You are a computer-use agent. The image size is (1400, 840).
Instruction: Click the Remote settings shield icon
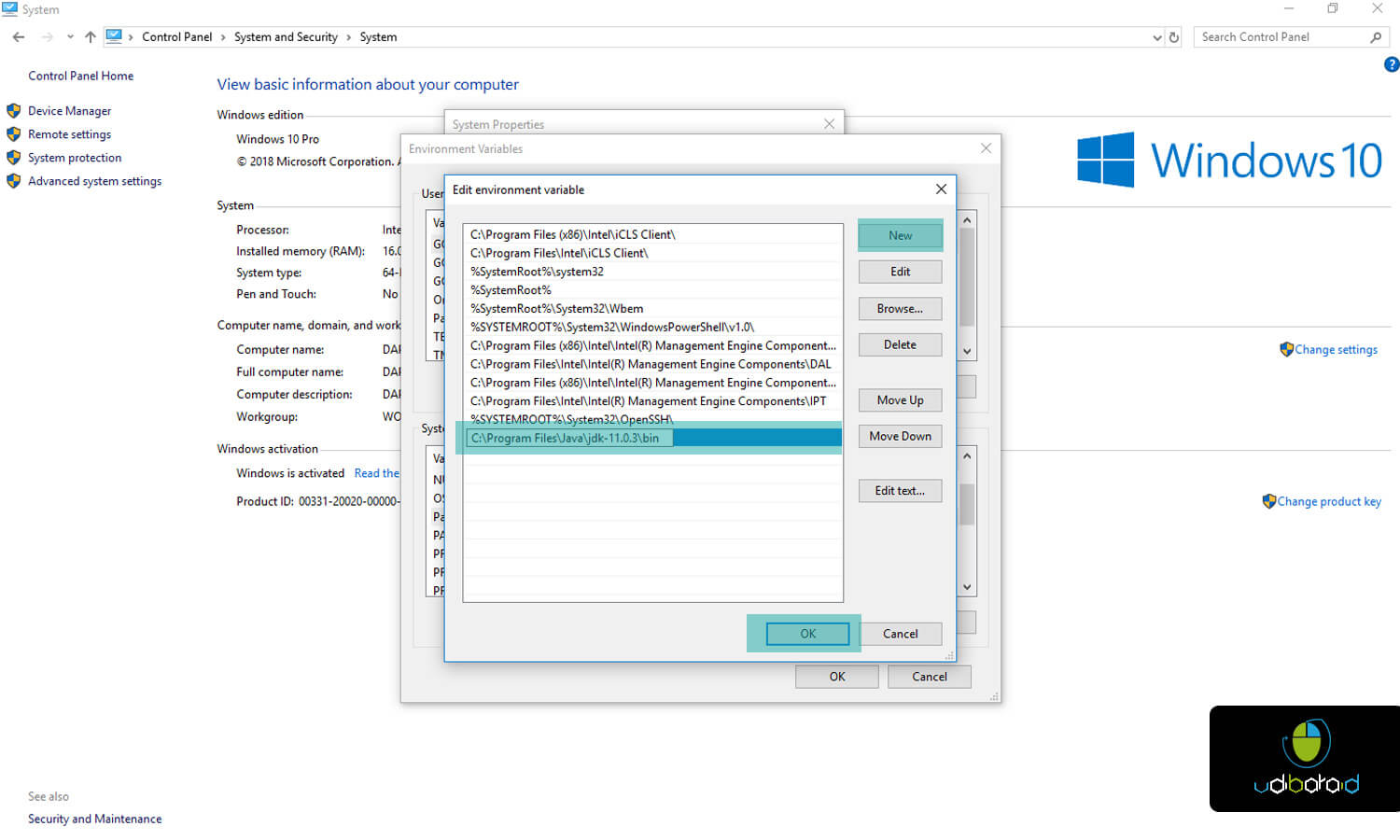click(13, 134)
